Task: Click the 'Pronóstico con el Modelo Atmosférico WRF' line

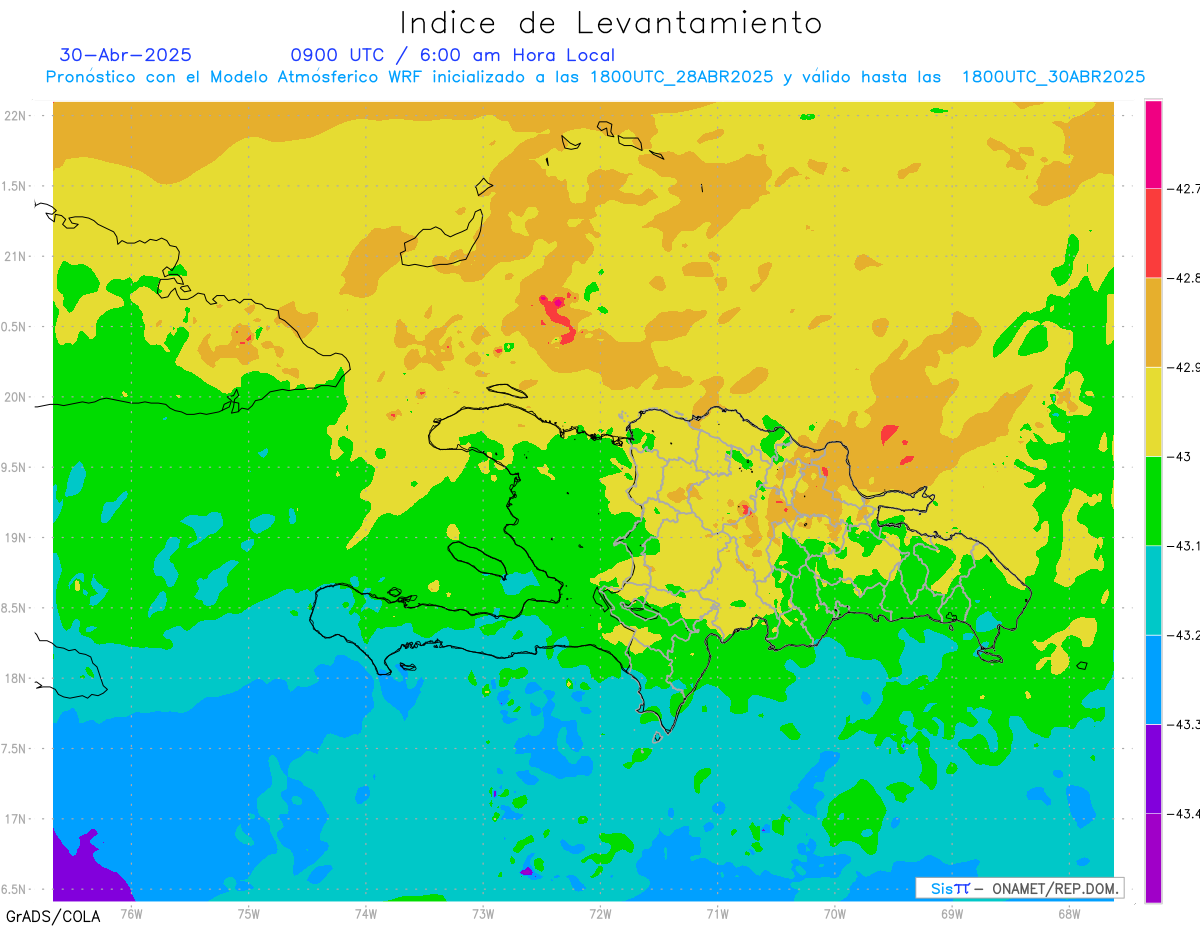Action: click(595, 77)
